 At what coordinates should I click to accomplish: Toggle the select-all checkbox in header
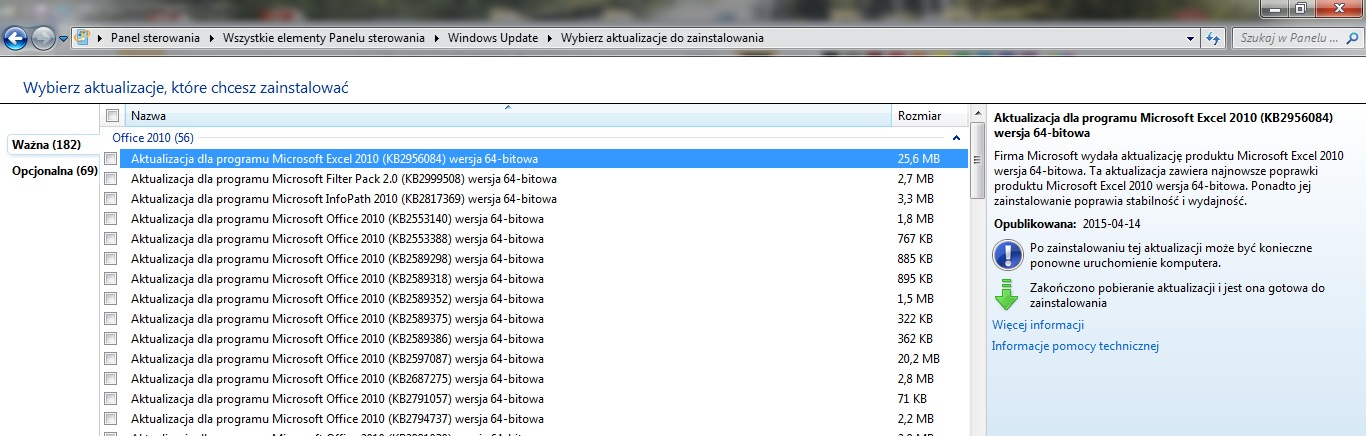[113, 116]
